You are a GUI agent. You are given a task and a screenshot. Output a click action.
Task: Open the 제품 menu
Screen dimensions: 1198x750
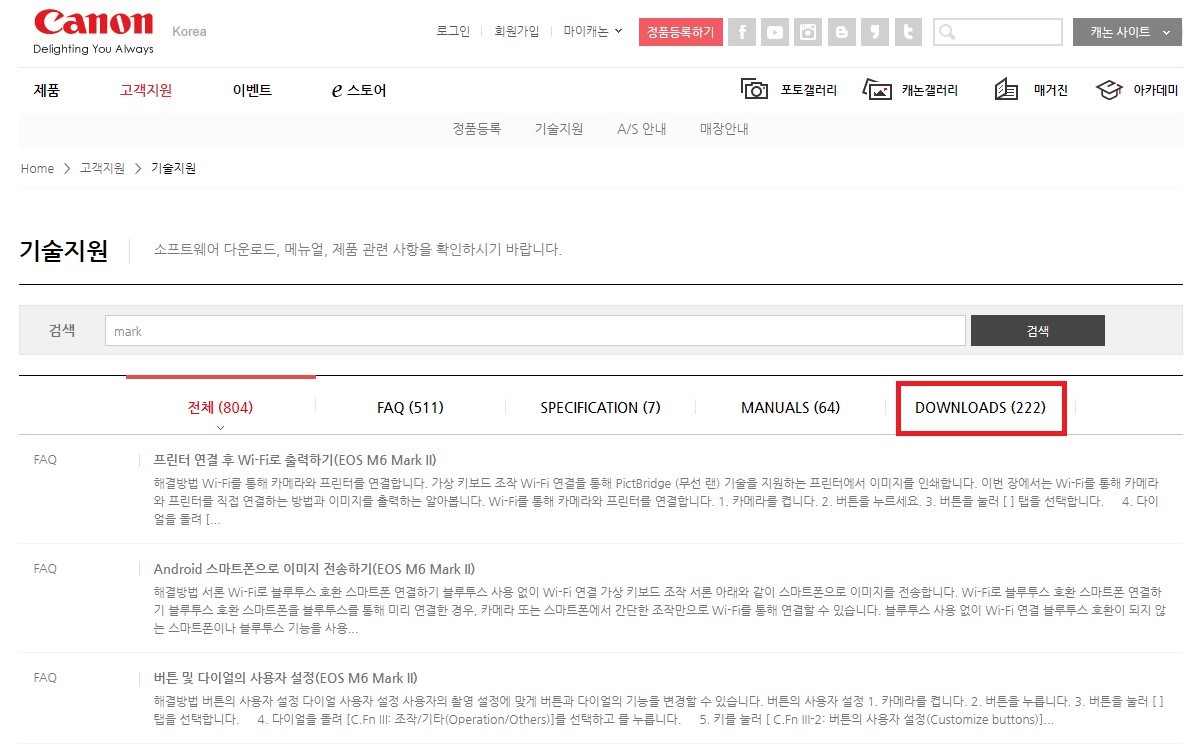point(46,90)
